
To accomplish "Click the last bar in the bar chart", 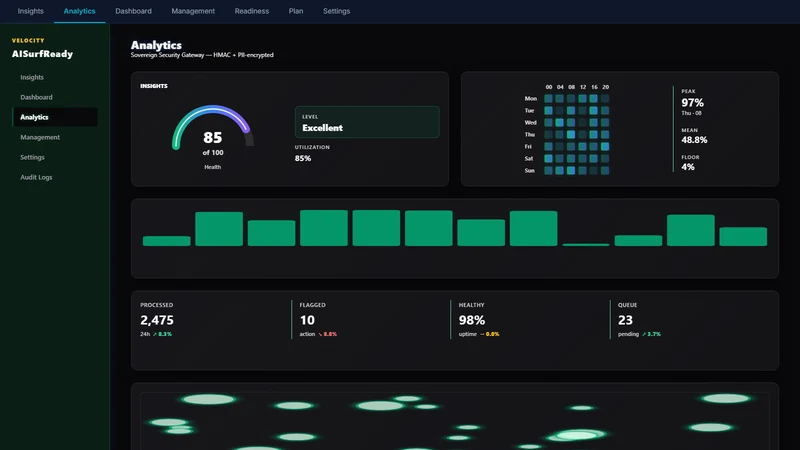I will (743, 236).
